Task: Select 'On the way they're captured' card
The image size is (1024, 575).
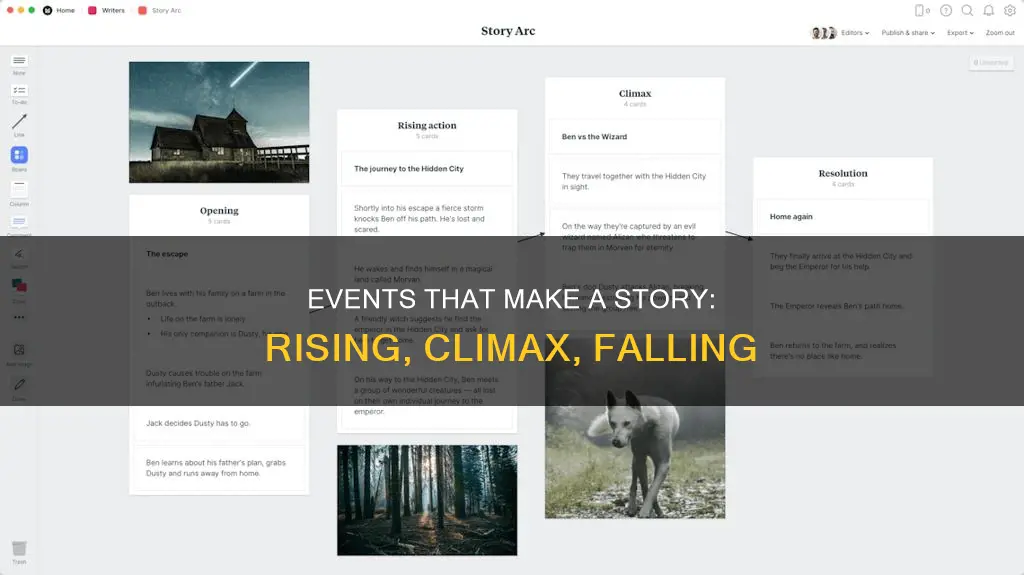Action: tap(635, 237)
